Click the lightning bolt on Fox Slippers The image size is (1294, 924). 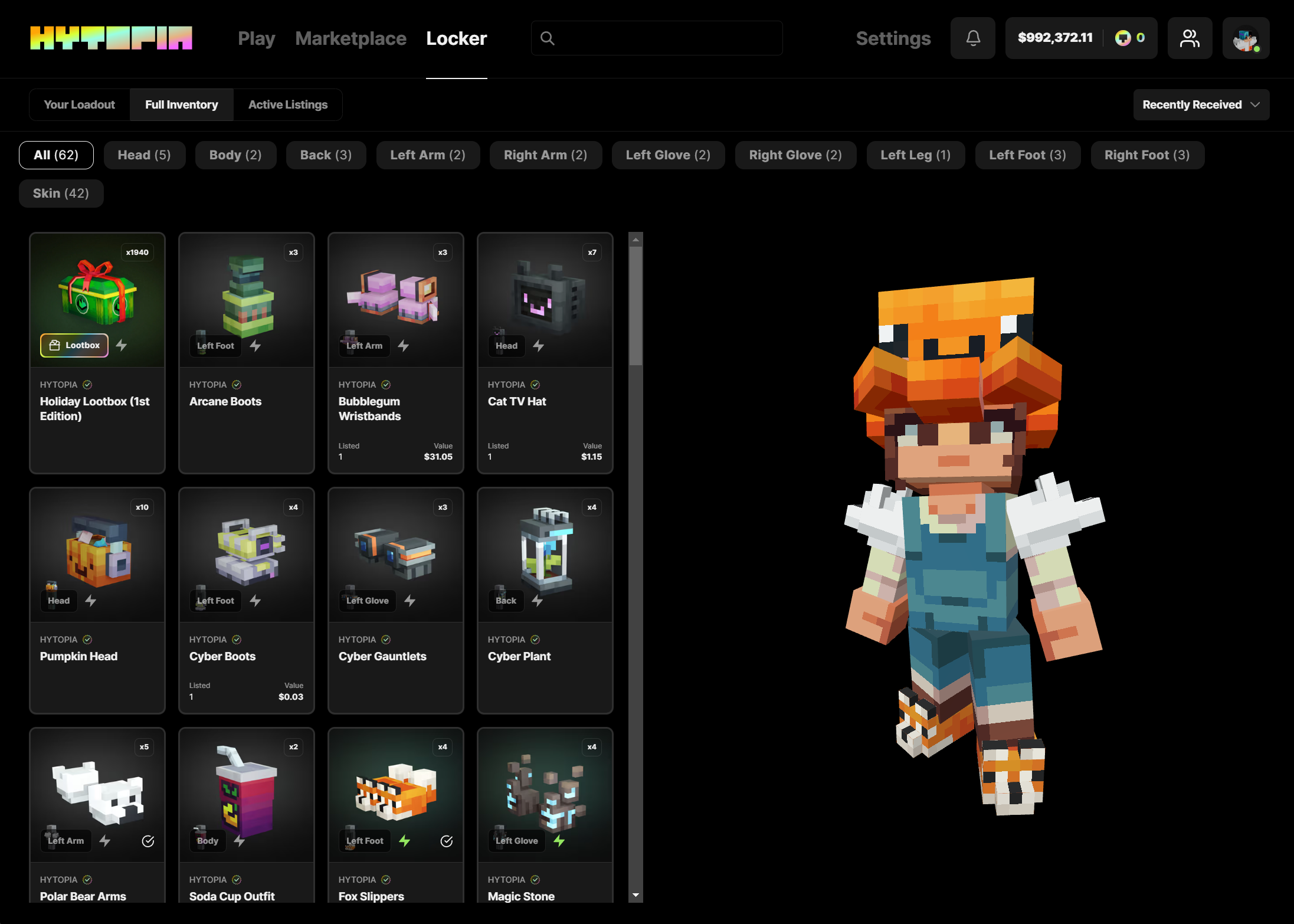pyautogui.click(x=404, y=840)
